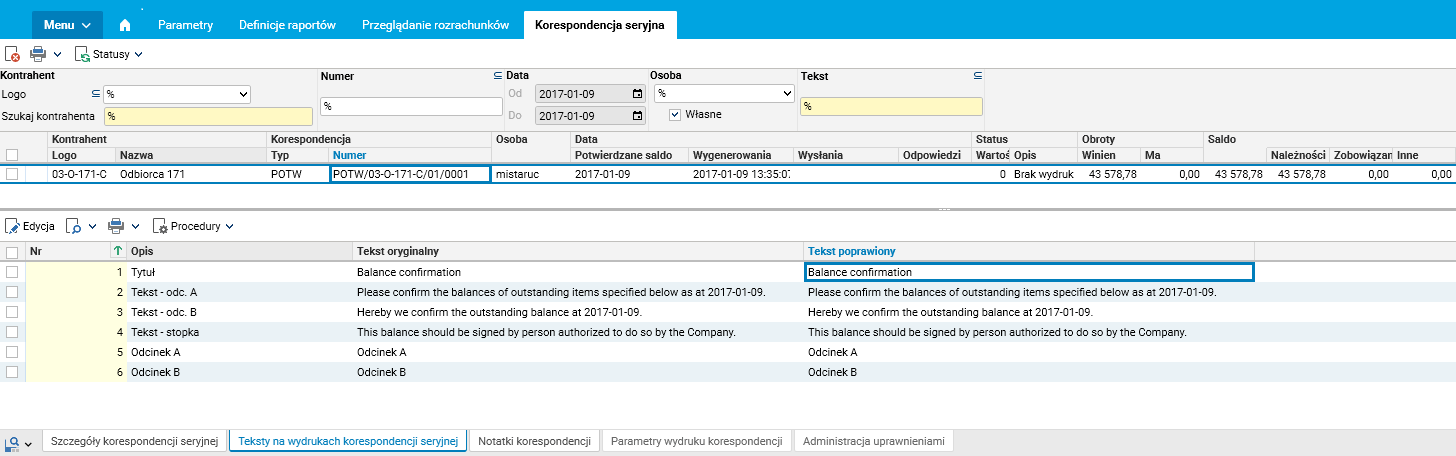Click the Edycja pencil icon

point(13,226)
